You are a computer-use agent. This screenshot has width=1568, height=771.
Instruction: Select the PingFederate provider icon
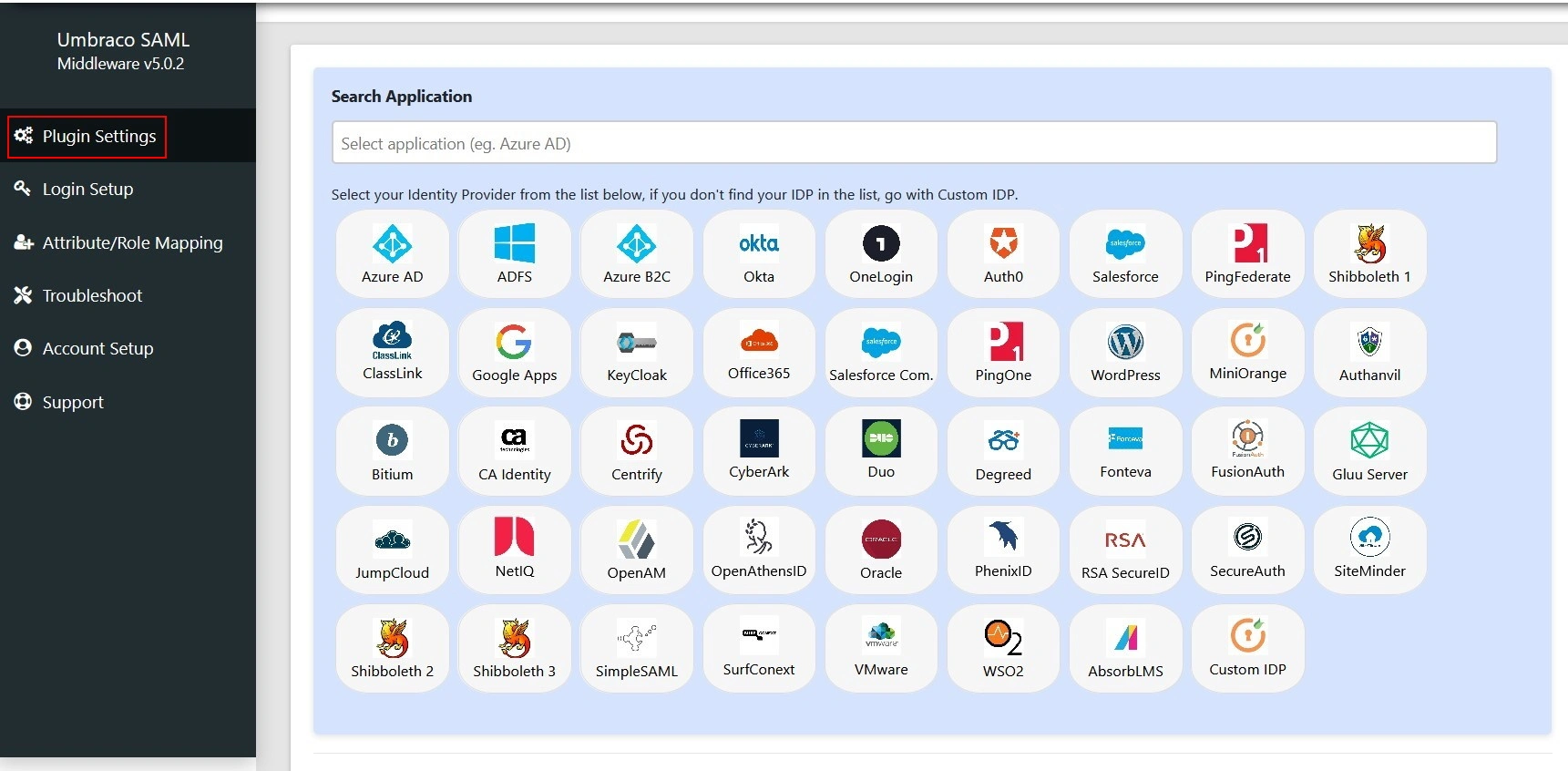pyautogui.click(x=1246, y=244)
